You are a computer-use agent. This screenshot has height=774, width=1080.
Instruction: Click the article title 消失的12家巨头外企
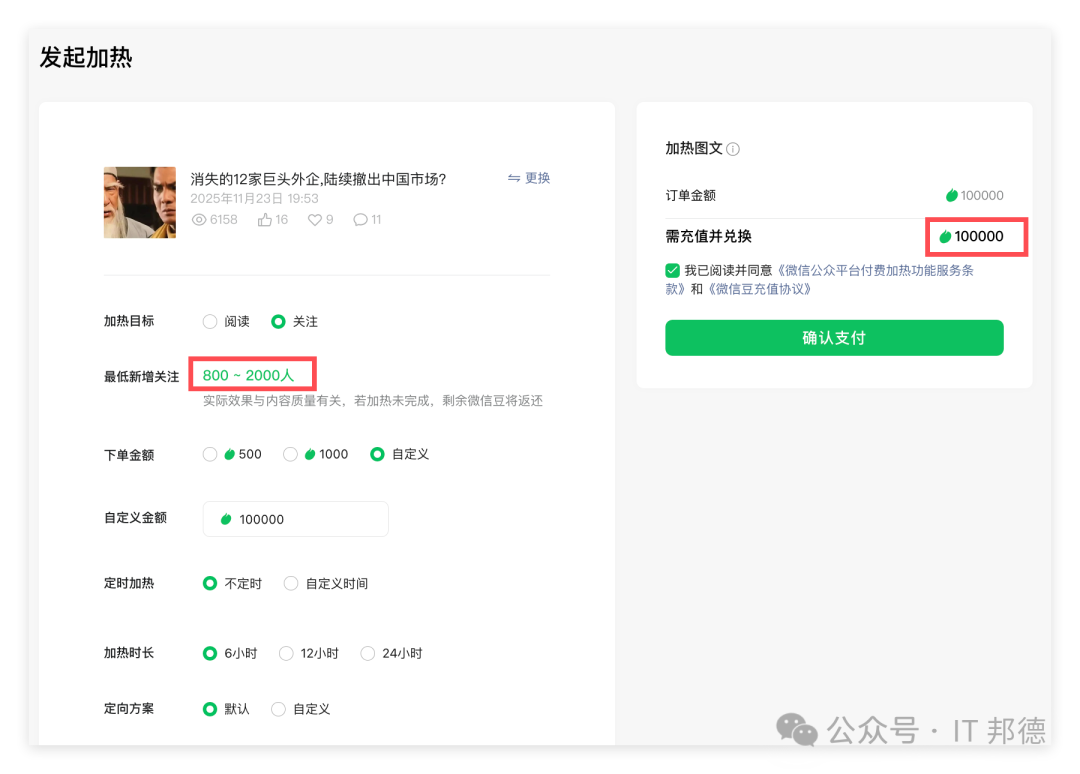pyautogui.click(x=318, y=180)
